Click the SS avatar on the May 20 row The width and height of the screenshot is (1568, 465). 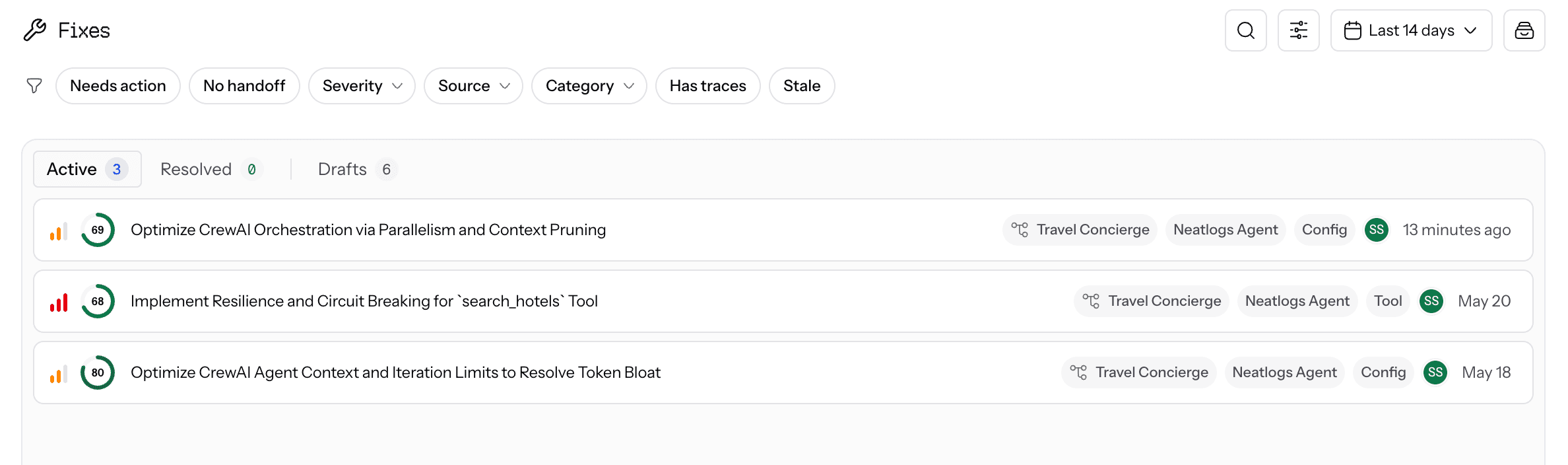click(x=1431, y=301)
